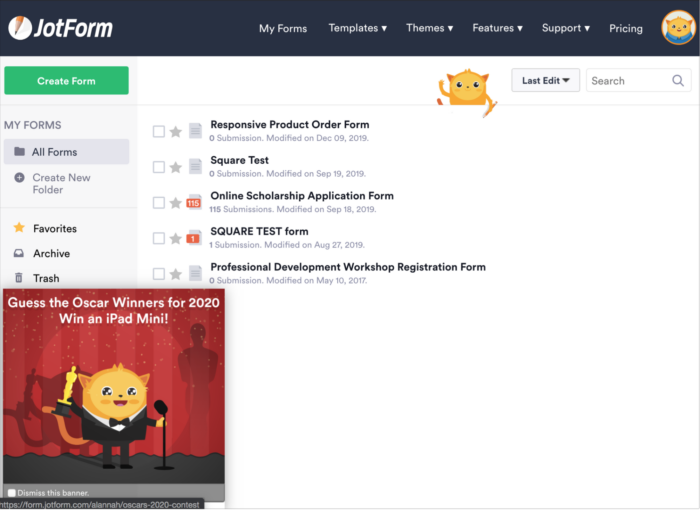Image resolution: width=700 pixels, height=510 pixels.
Task: Click '0 Submission. Modified on Sep 19, 2019.' text
Action: tap(288, 174)
